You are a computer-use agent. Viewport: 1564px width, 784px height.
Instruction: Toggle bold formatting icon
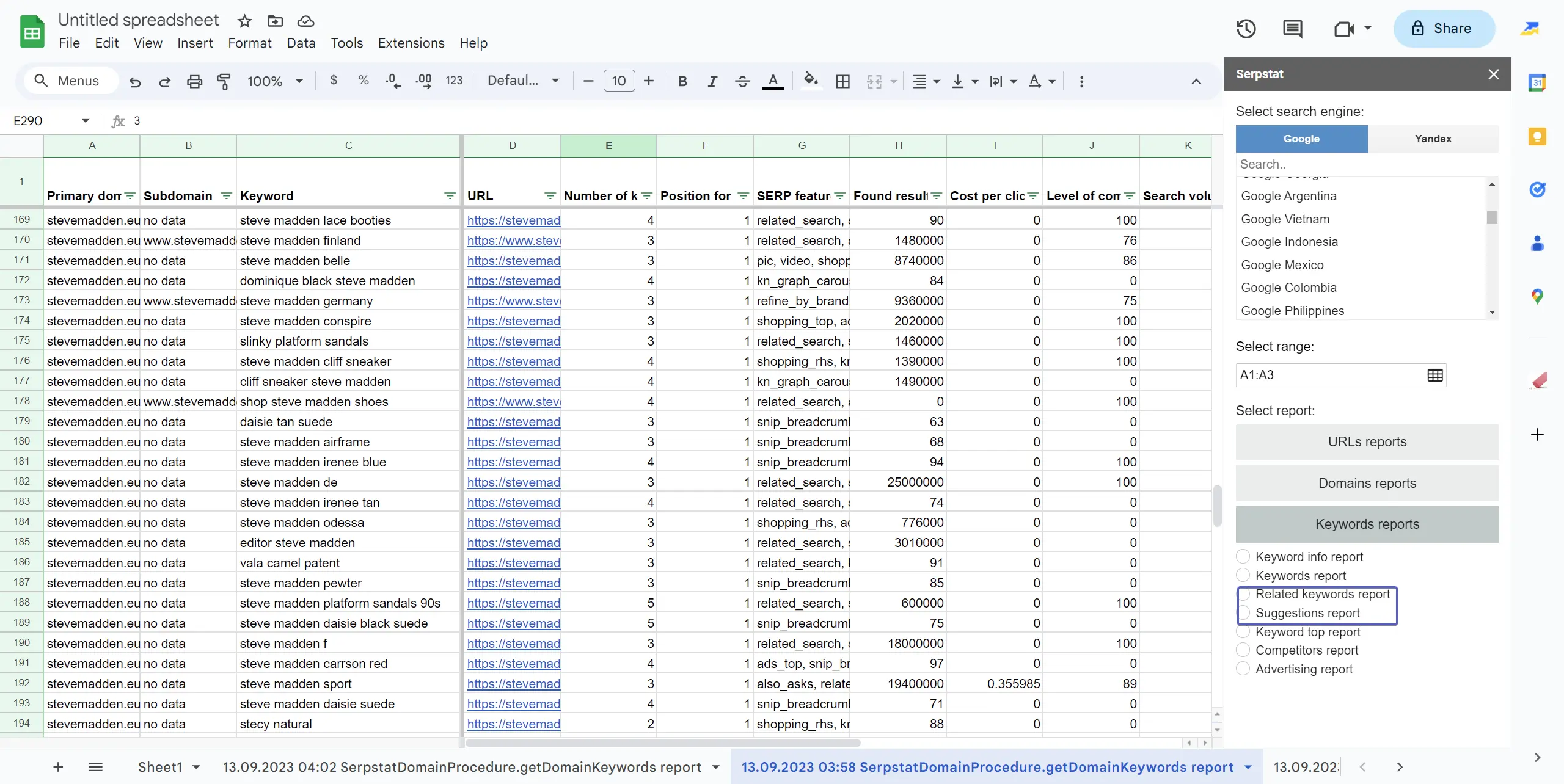[x=680, y=81]
